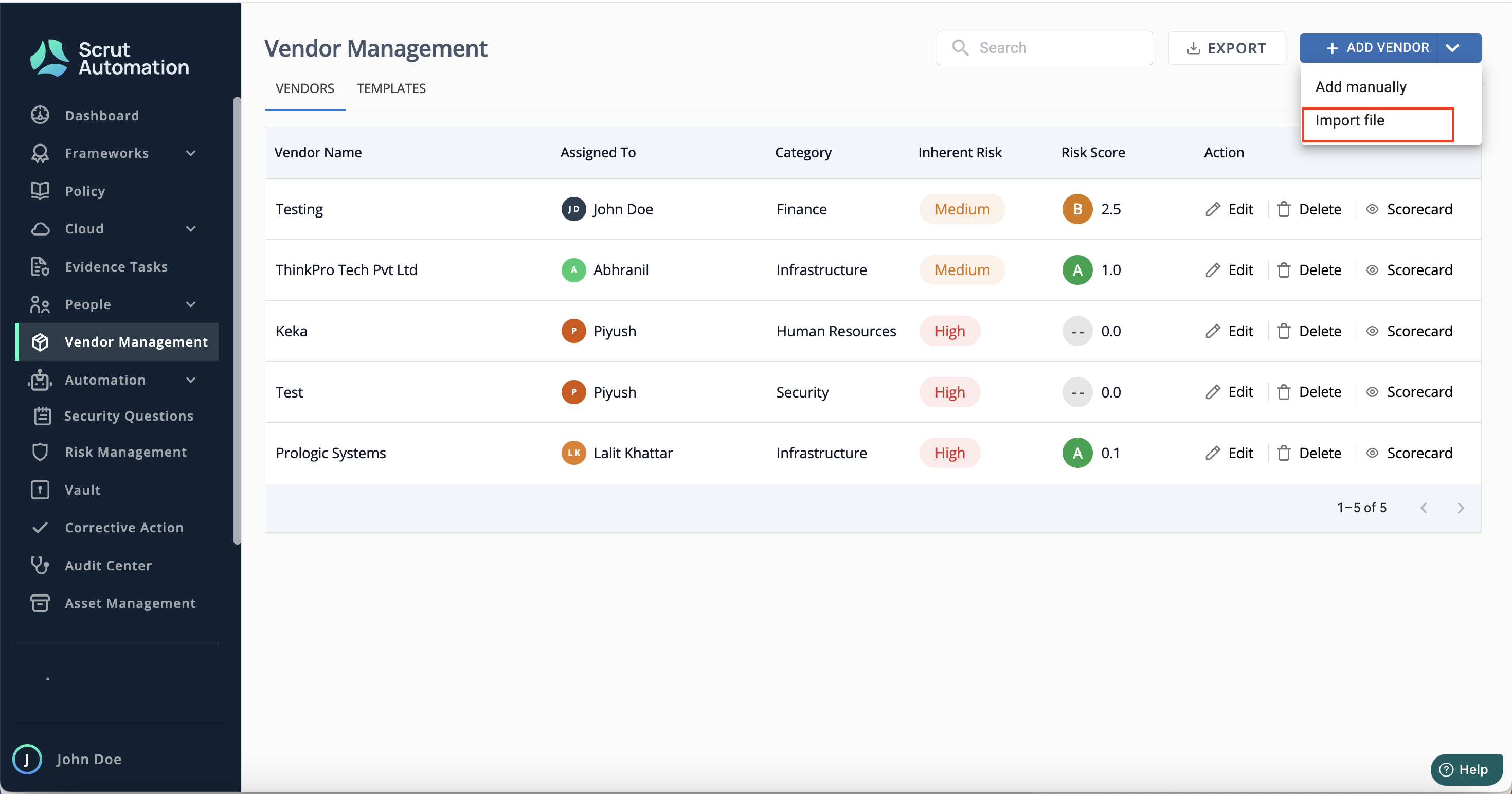Expand the People submenu chevron
1512x794 pixels.
(191, 304)
